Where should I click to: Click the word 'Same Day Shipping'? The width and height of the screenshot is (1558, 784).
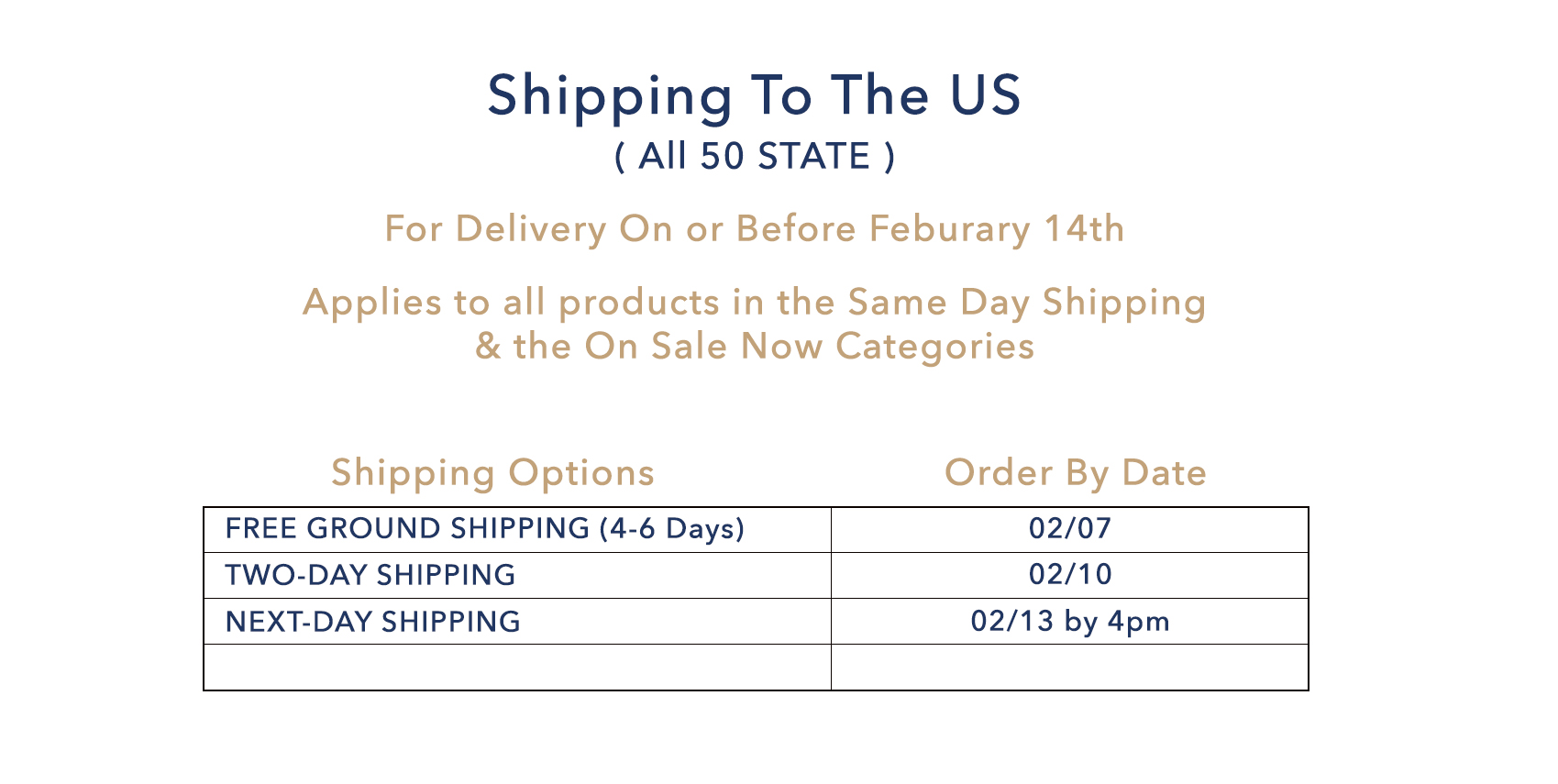click(1026, 304)
